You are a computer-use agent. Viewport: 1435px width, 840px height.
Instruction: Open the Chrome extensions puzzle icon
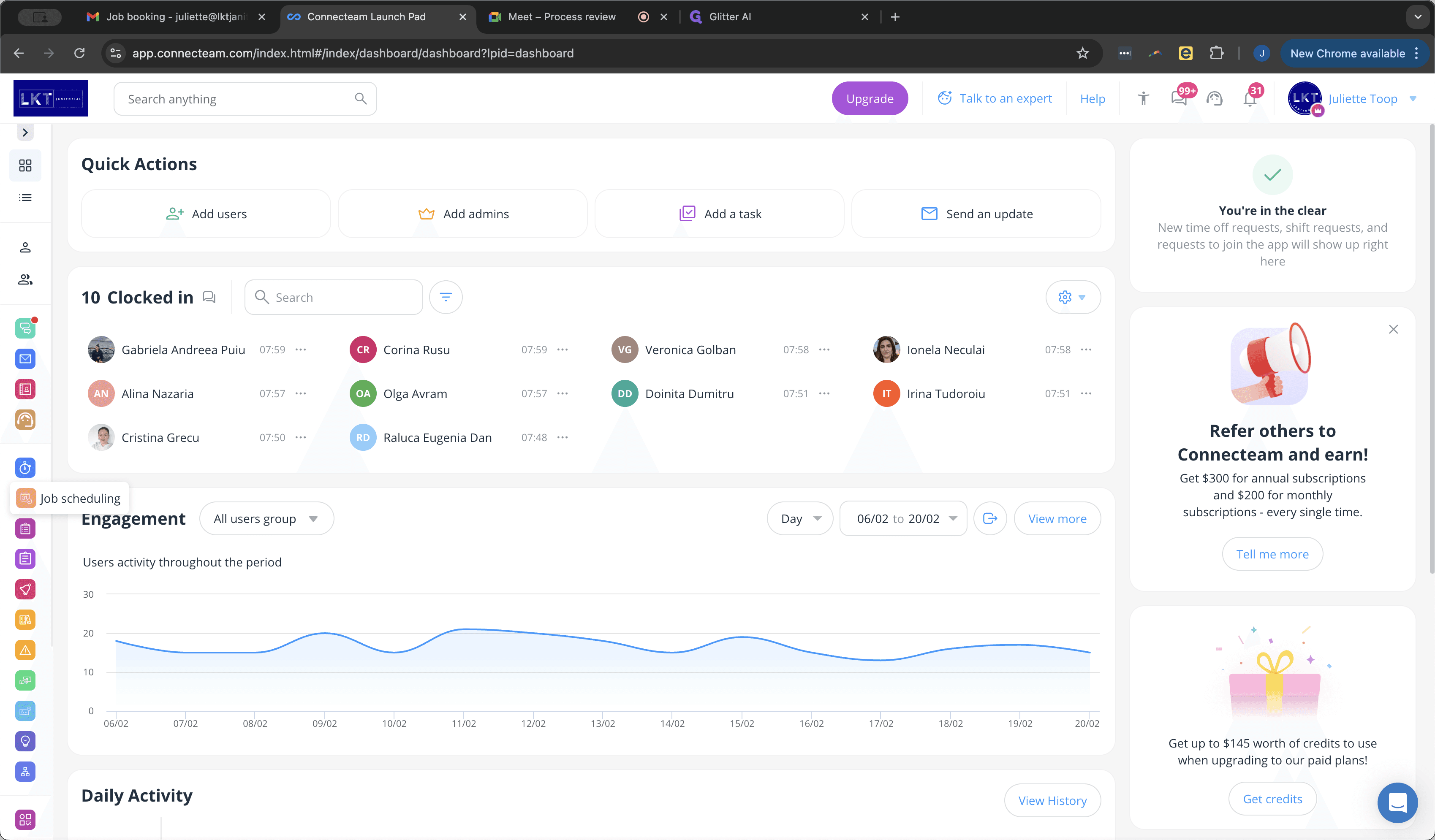1217,53
